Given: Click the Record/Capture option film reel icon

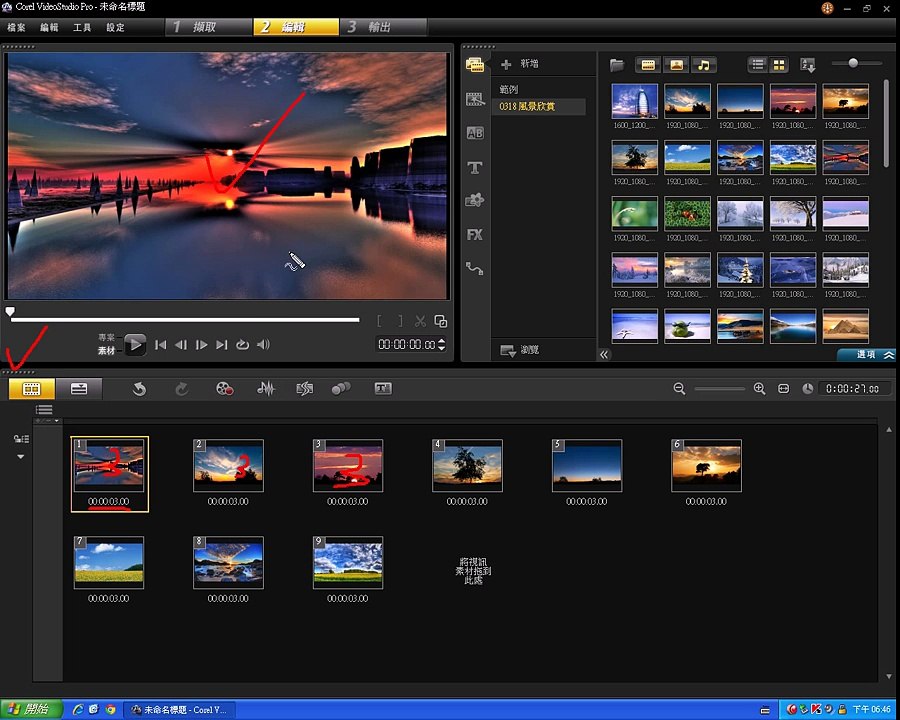Looking at the screenshot, I should (x=224, y=389).
